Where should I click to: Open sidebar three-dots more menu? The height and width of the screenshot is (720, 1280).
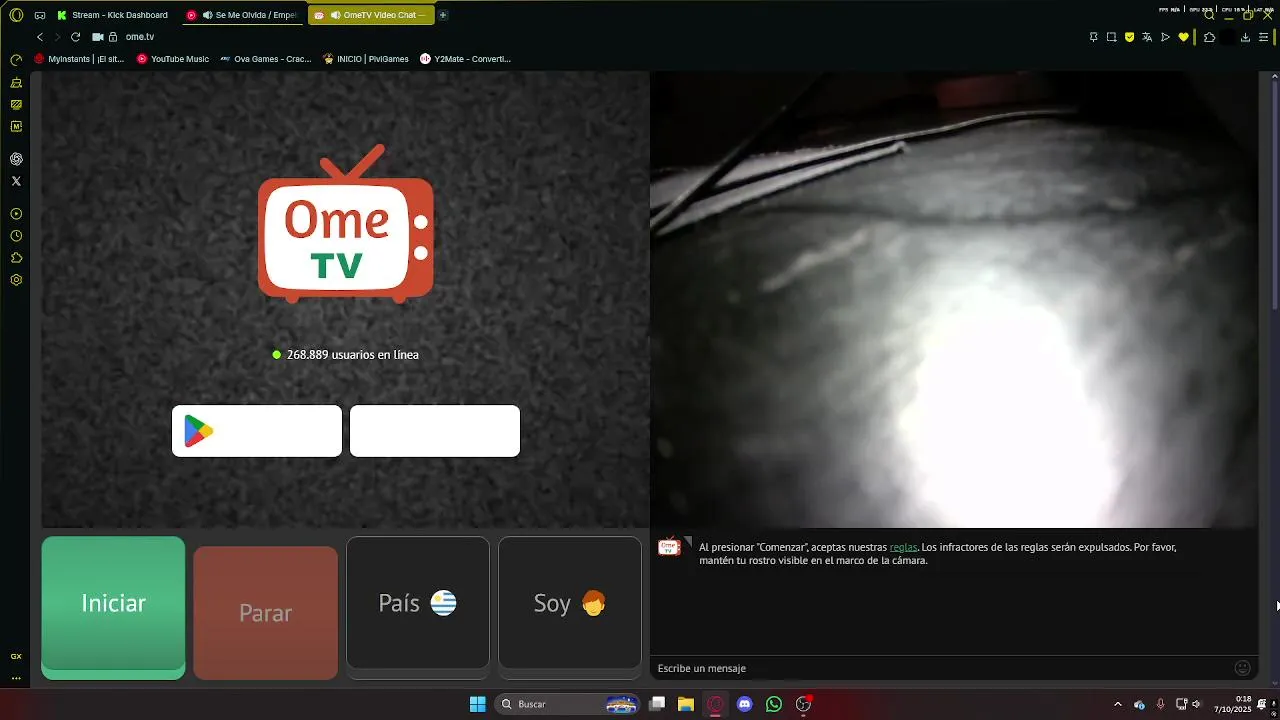[16, 678]
